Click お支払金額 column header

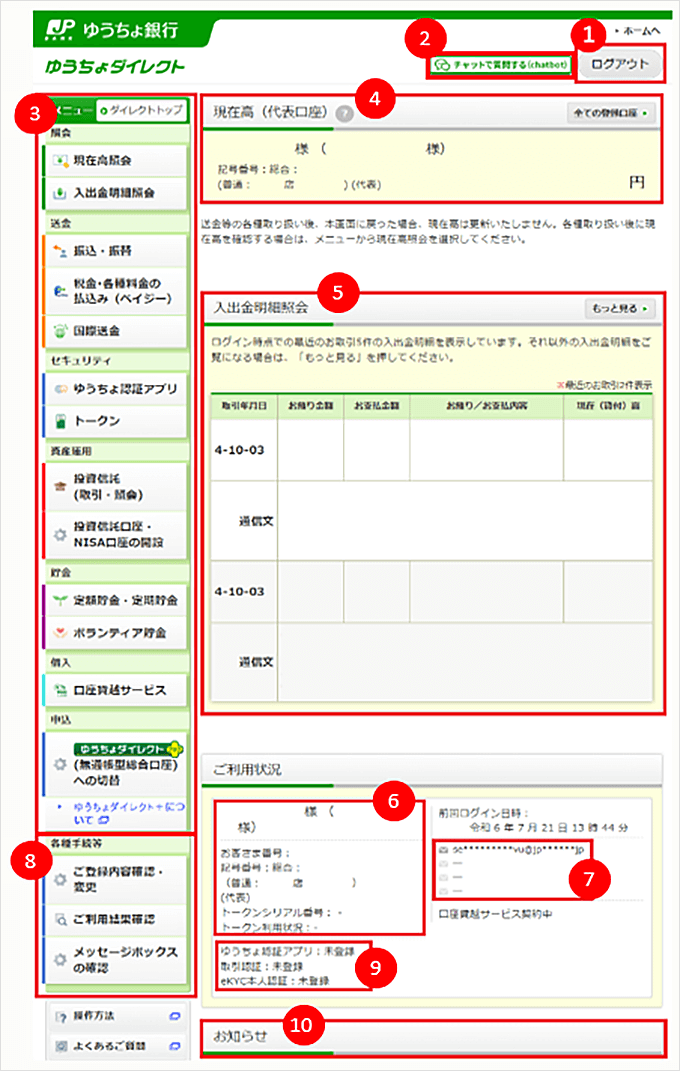[x=376, y=406]
